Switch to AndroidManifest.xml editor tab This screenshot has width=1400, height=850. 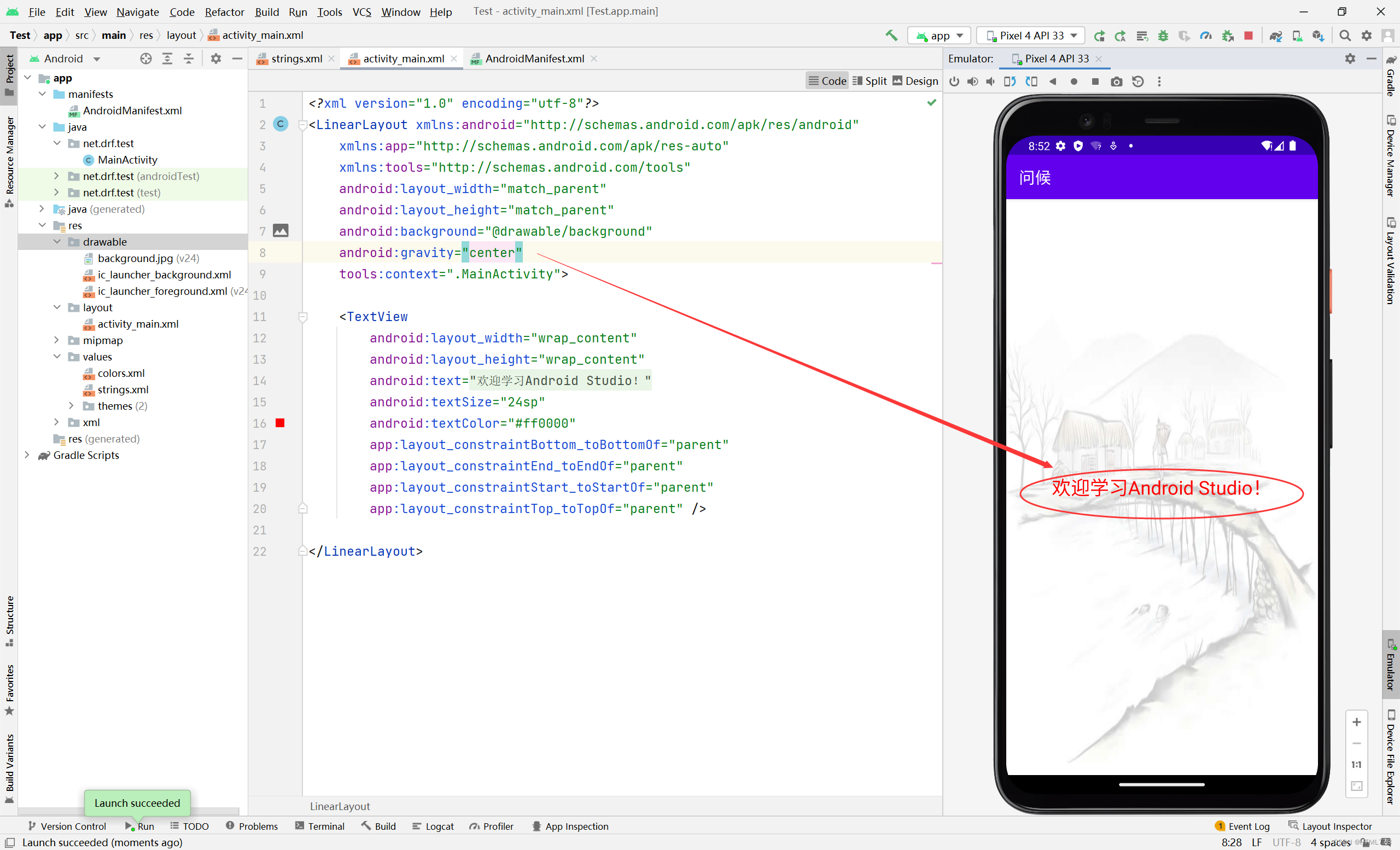coord(534,59)
